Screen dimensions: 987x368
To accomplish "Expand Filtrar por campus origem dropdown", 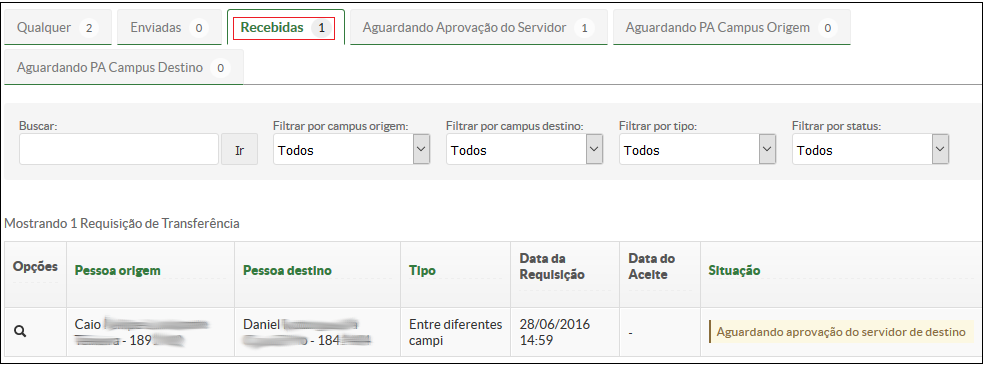I will click(x=351, y=150).
